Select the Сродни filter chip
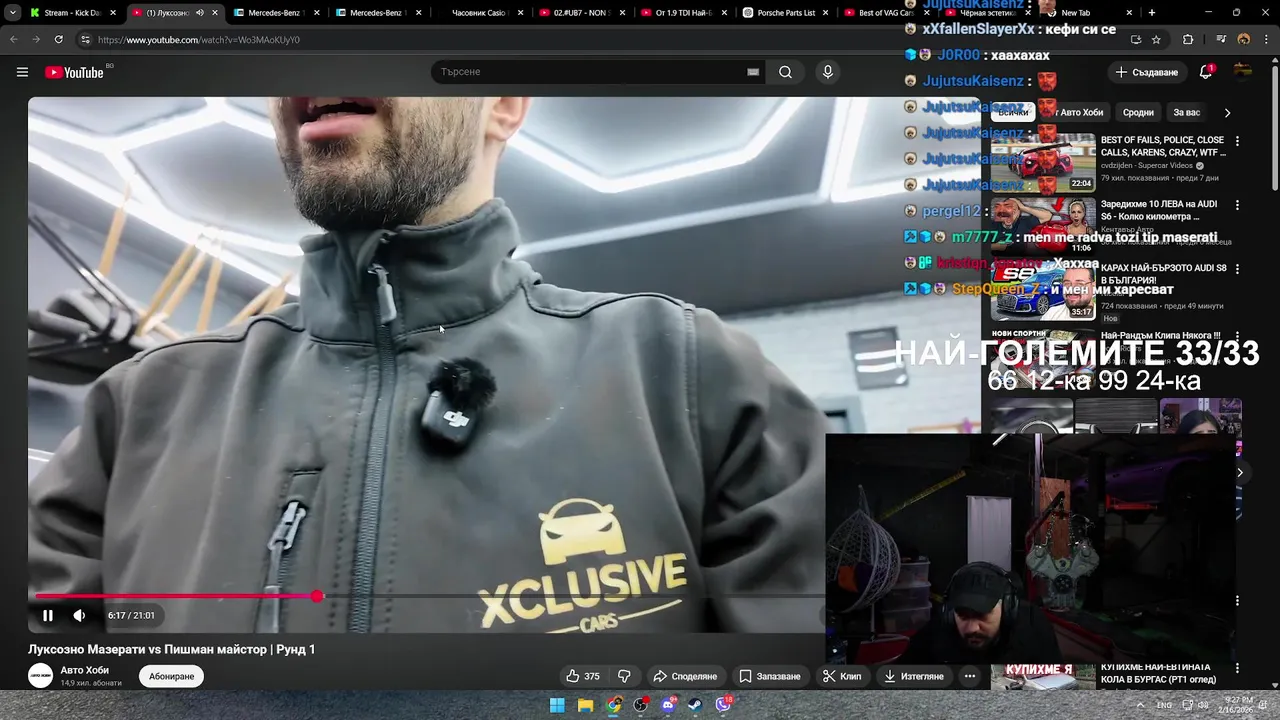The height and width of the screenshot is (720, 1280). (x=1138, y=113)
